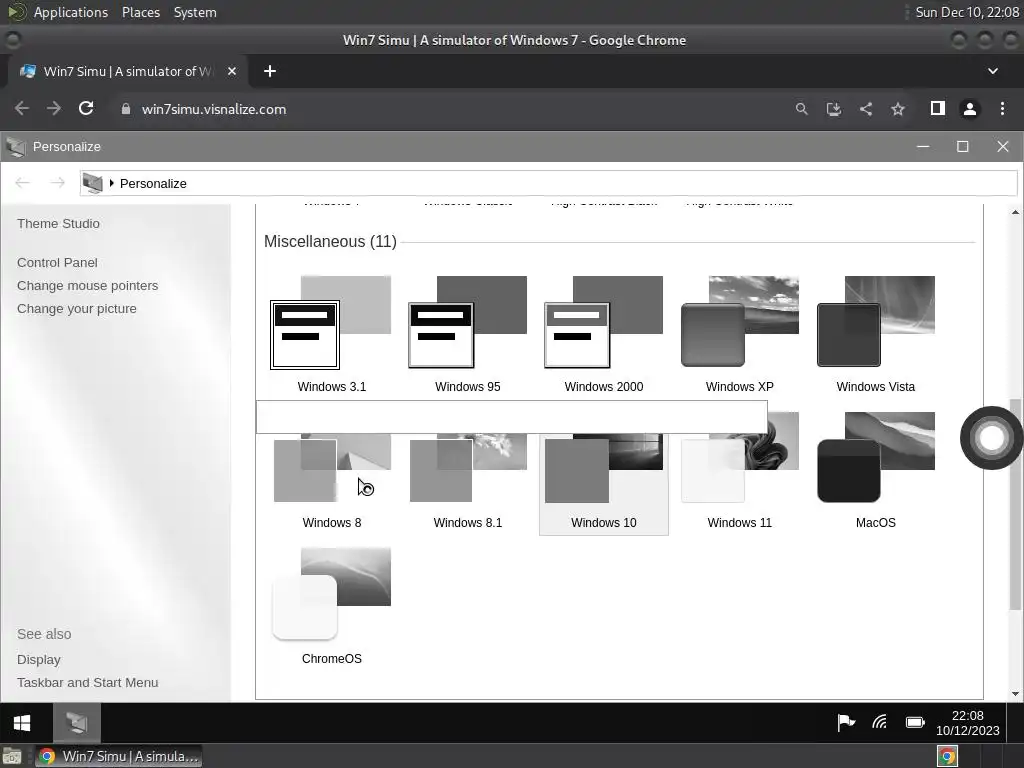Select the Windows 3.1 theme thumbnail
The width and height of the screenshot is (1024, 768).
(x=331, y=334)
